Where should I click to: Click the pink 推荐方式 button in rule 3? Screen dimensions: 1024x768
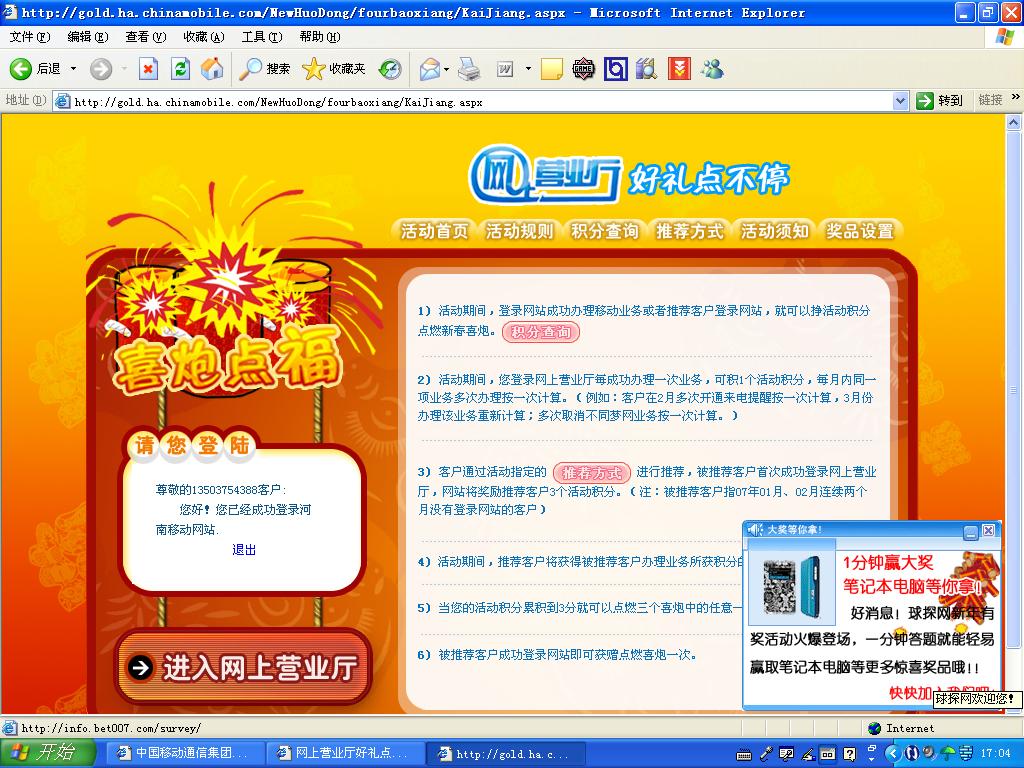(592, 472)
